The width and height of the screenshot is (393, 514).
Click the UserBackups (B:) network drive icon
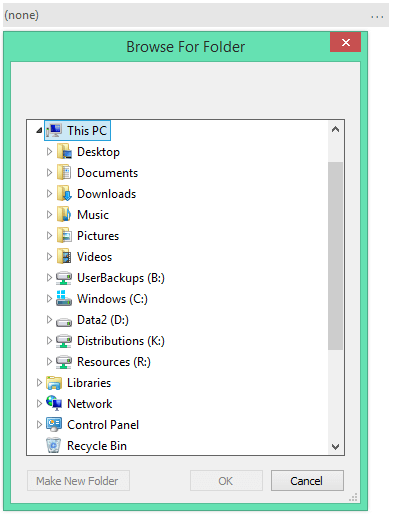tap(64, 278)
